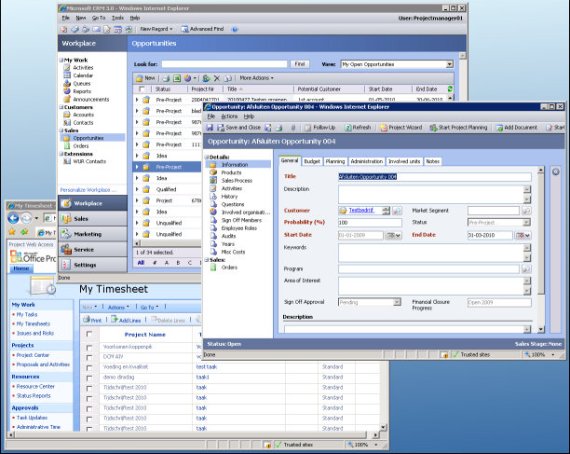Click Add Document in Opportunity toolbar

tap(517, 128)
